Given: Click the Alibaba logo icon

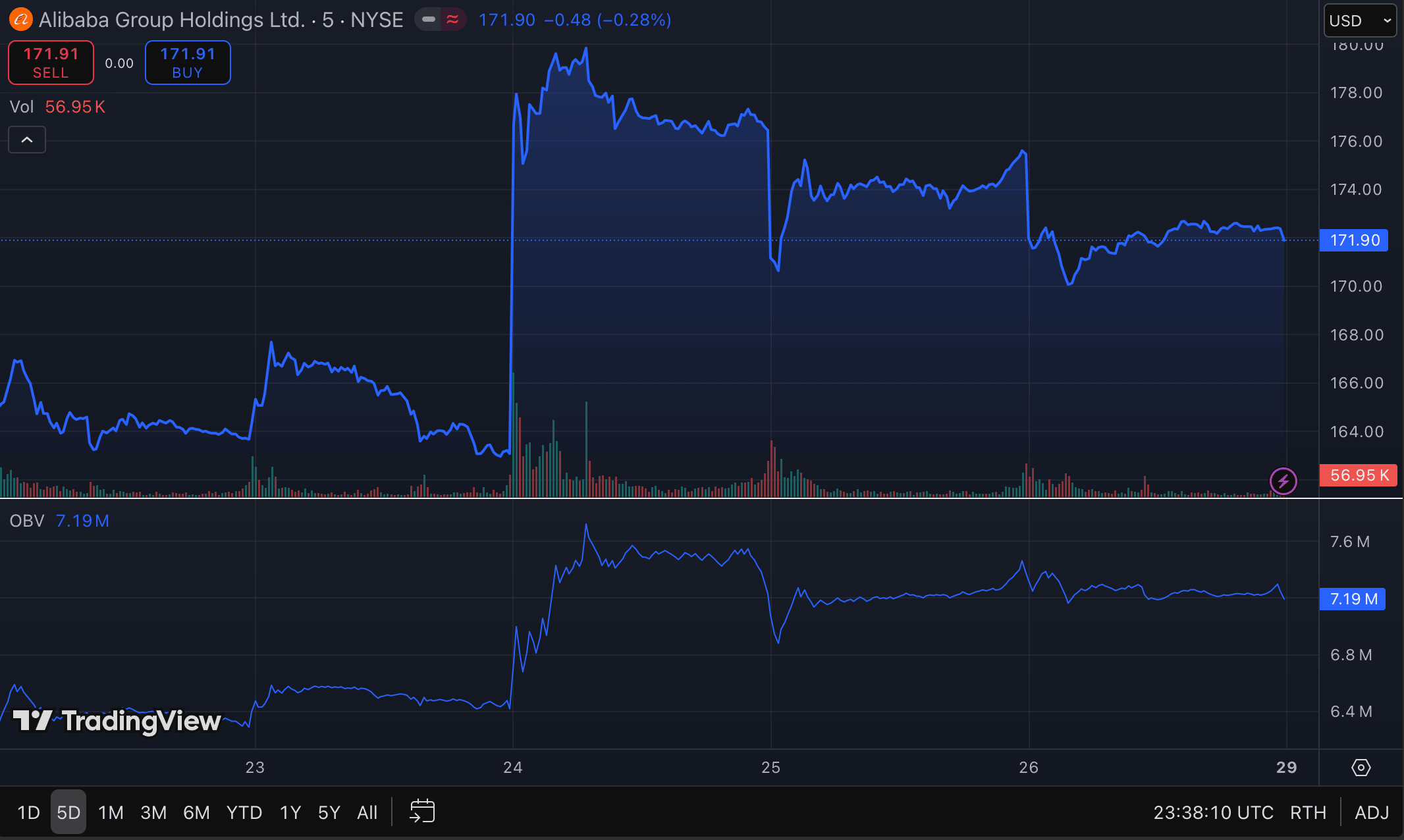Looking at the screenshot, I should click(20, 20).
